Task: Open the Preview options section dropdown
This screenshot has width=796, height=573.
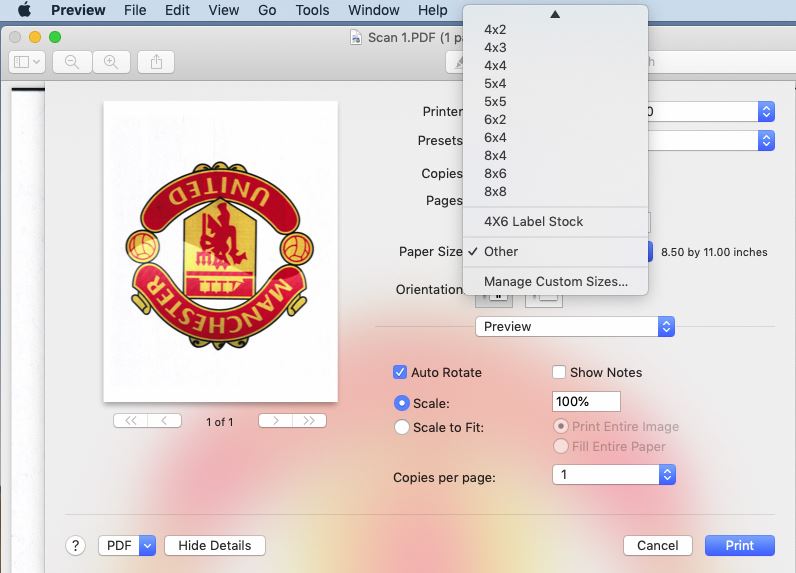Action: coord(575,326)
